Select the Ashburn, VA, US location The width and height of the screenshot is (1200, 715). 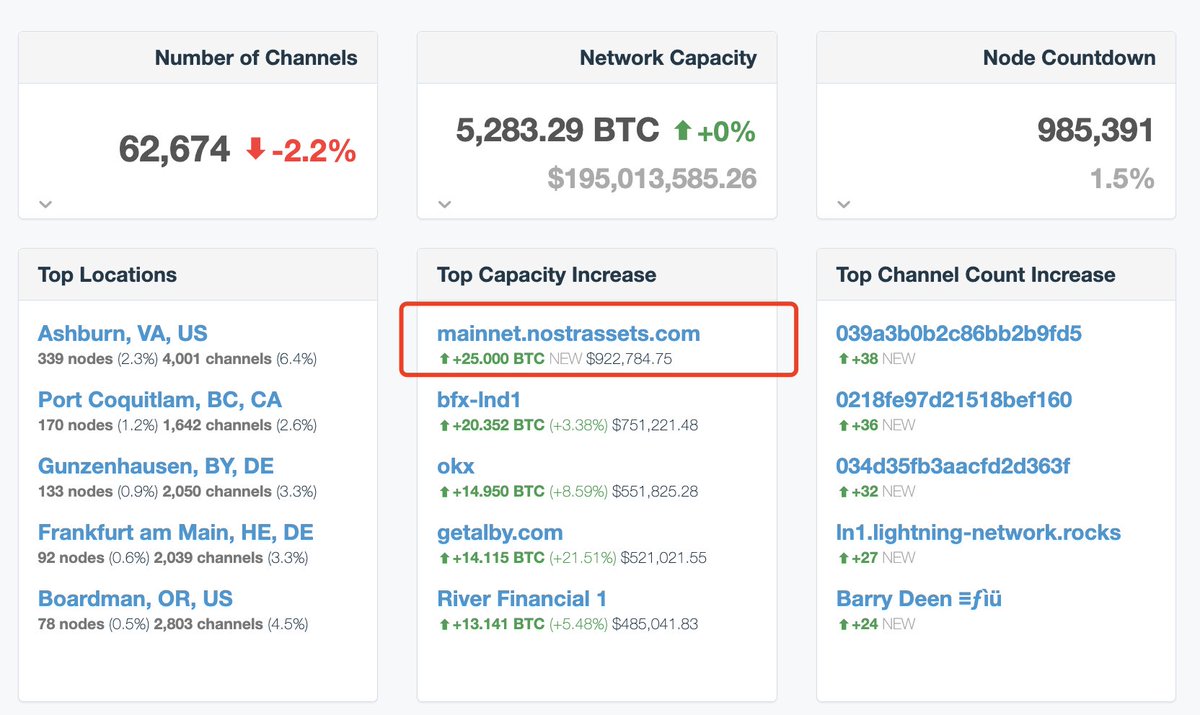tap(123, 332)
